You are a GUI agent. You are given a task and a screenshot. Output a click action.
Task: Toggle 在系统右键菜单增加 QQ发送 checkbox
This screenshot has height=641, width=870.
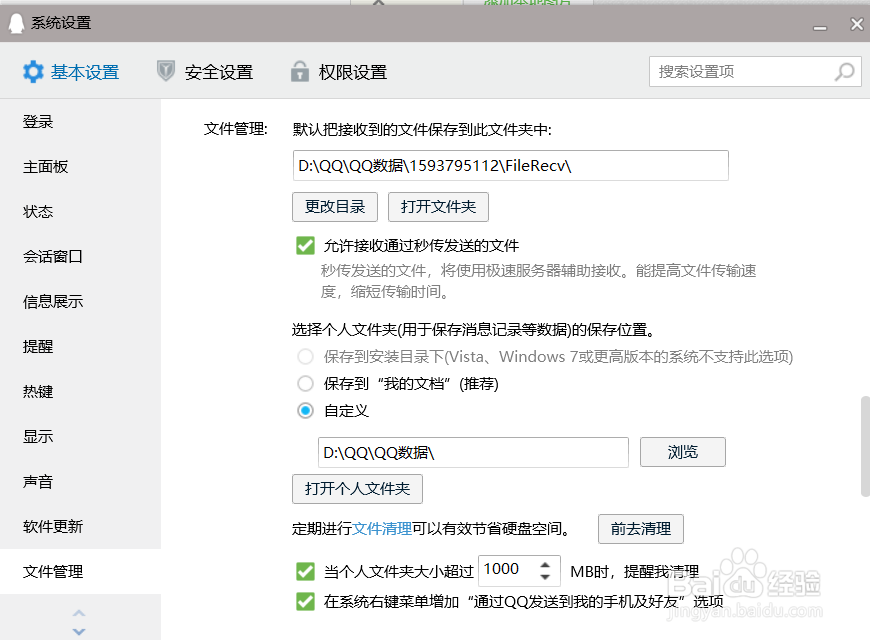point(305,601)
